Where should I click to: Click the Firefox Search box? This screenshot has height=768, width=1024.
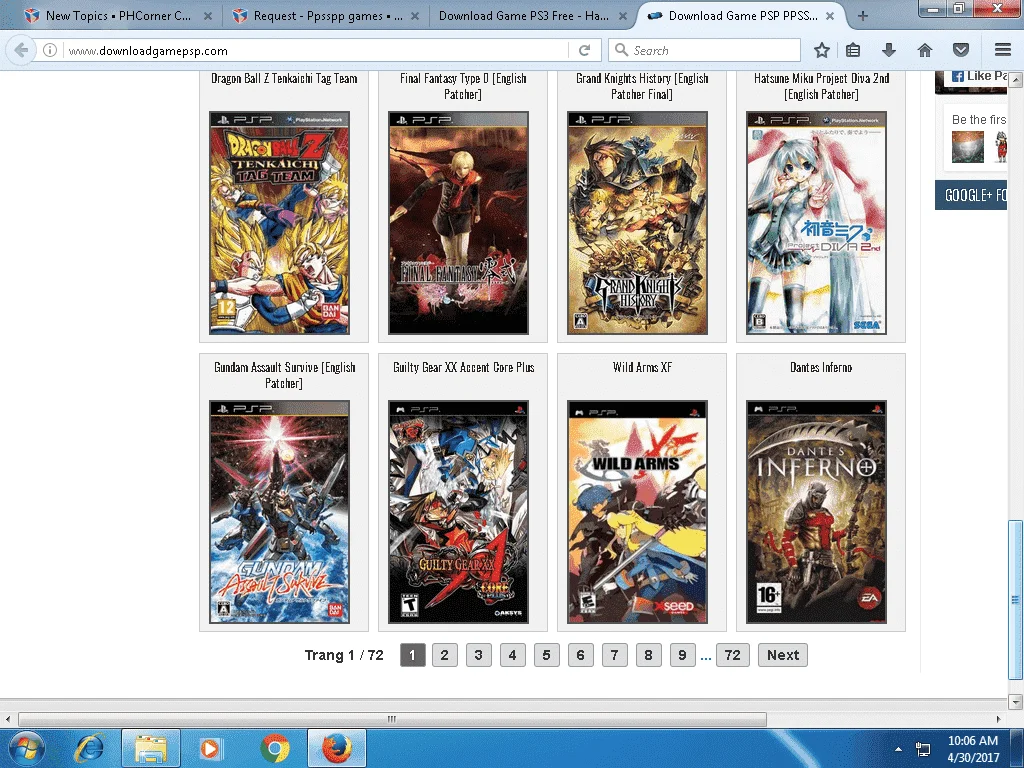(x=704, y=50)
